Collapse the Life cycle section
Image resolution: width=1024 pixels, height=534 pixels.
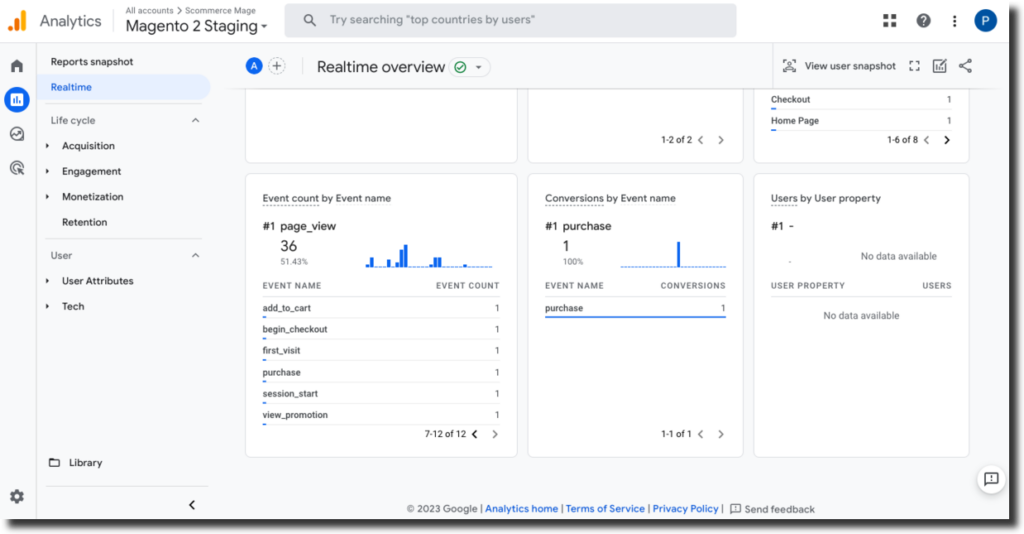pyautogui.click(x=195, y=120)
